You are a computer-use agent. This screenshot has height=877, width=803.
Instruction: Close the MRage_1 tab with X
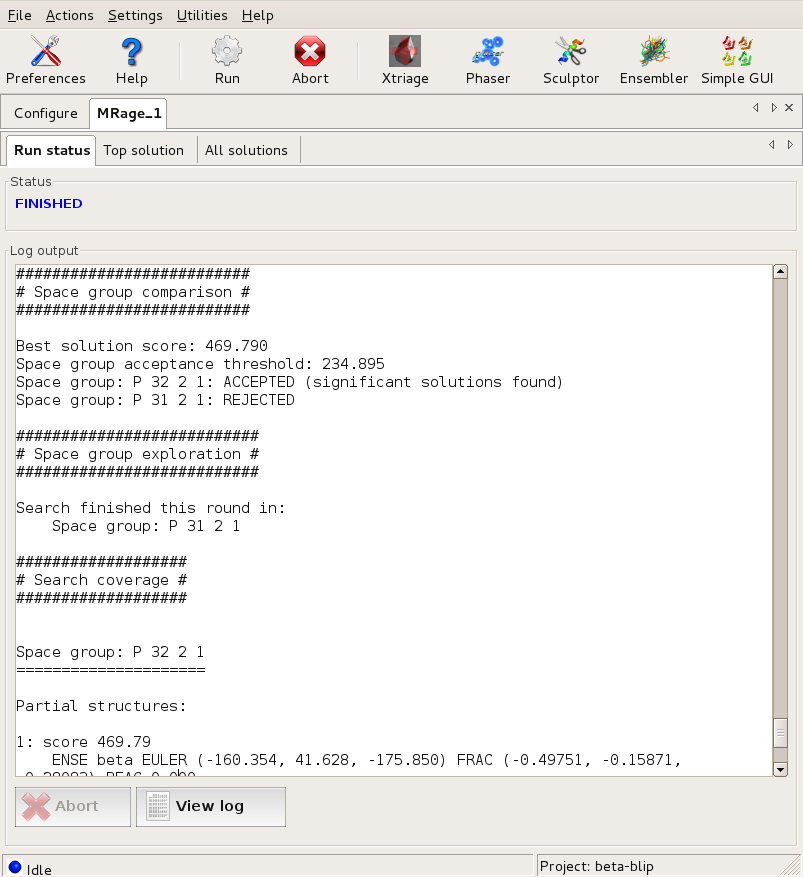pos(789,108)
